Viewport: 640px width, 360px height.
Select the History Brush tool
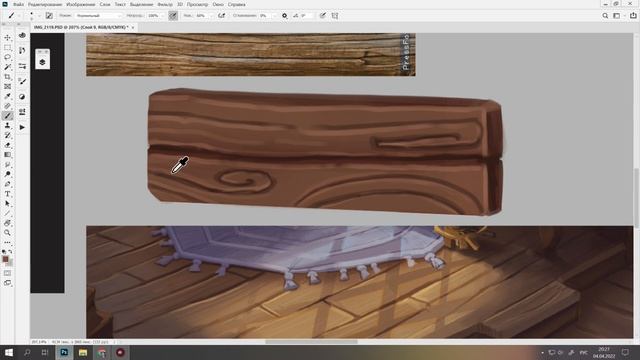(7, 136)
